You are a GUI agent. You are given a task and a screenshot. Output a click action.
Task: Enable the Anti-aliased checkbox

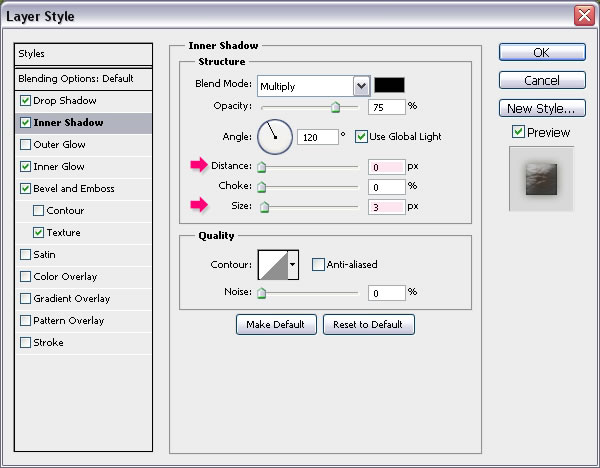(x=318, y=264)
